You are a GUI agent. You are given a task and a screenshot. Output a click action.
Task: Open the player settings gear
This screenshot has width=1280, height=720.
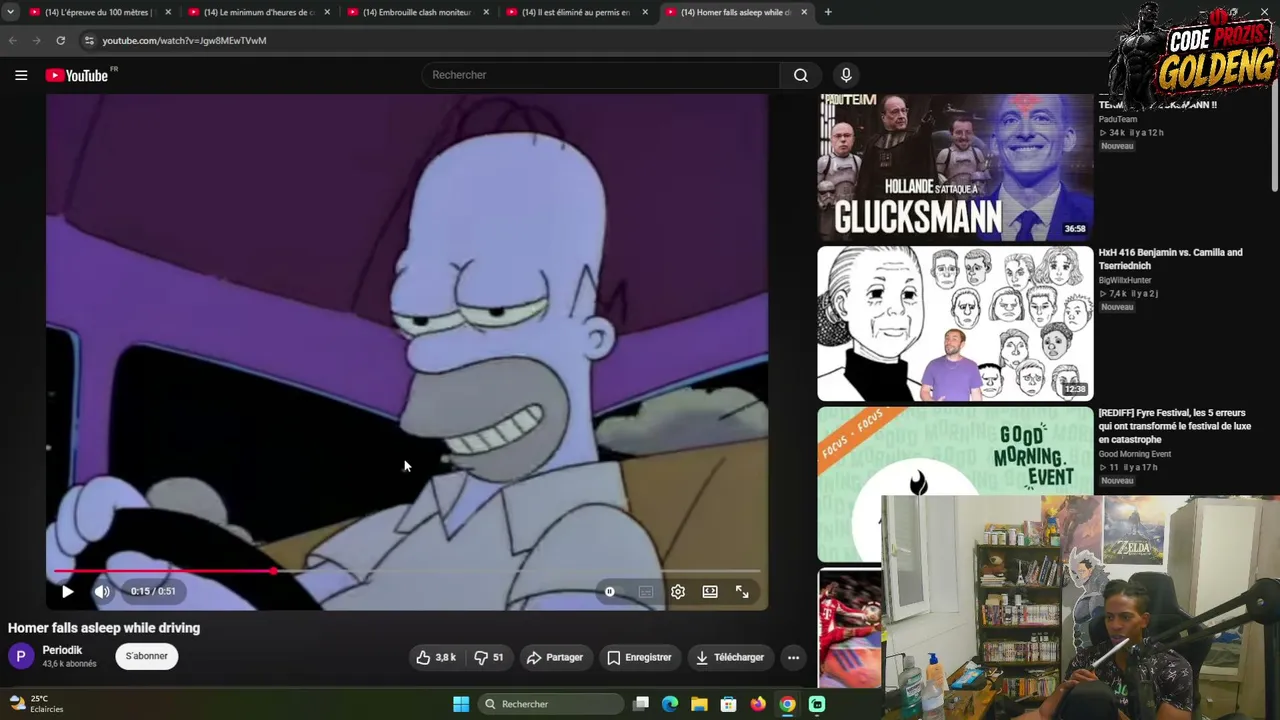click(678, 592)
